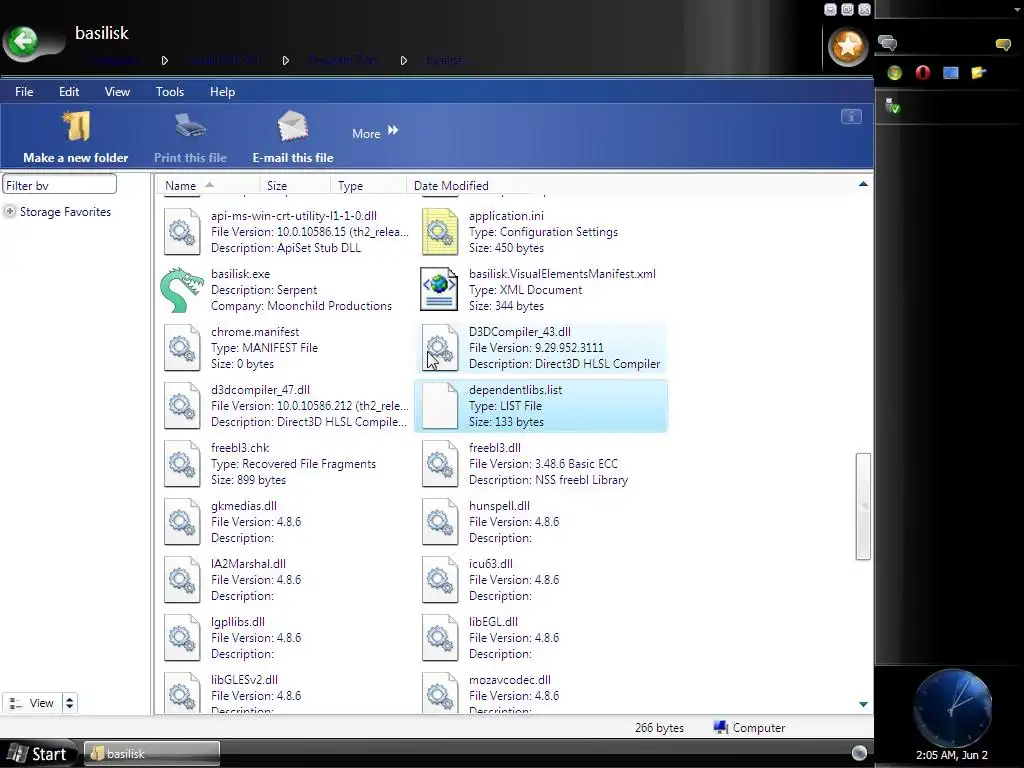Click the Start button

pos(38,754)
